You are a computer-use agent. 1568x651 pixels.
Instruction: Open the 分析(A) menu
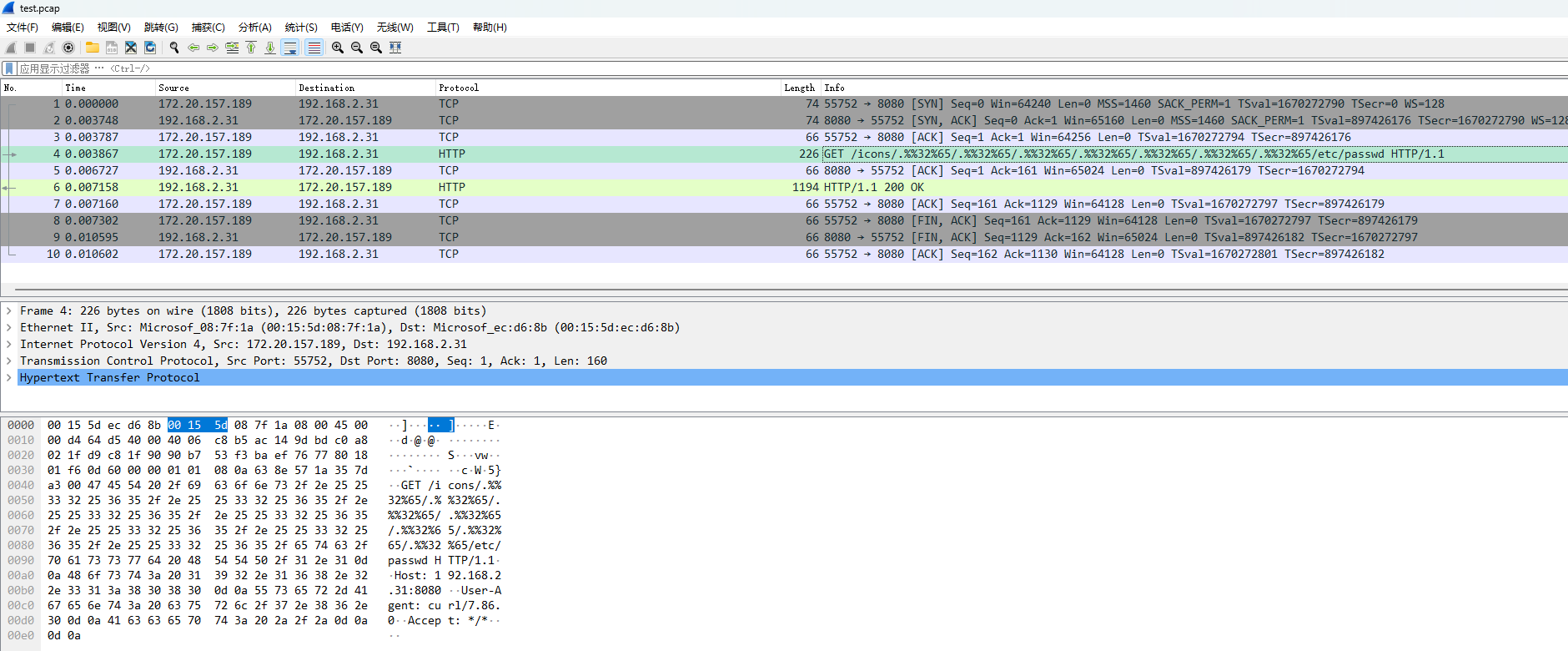pos(255,28)
